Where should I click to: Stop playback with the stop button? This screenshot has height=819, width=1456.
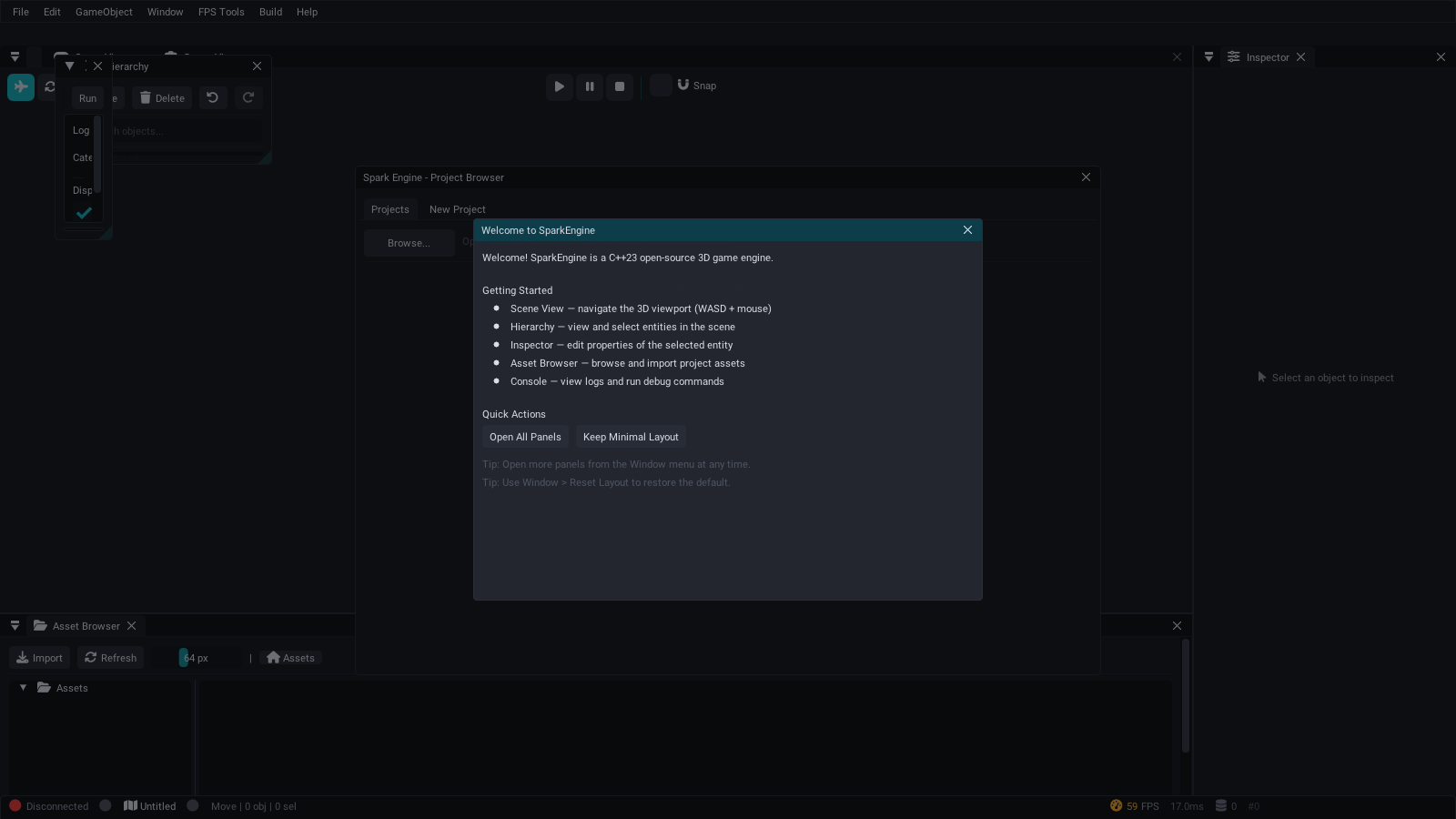click(x=620, y=86)
